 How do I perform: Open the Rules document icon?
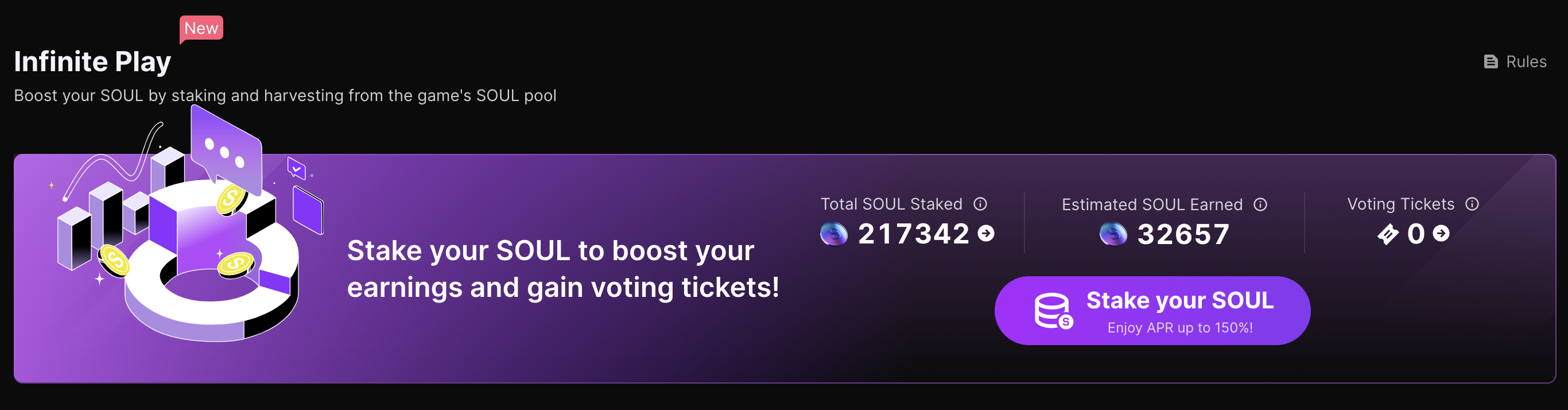click(x=1491, y=61)
